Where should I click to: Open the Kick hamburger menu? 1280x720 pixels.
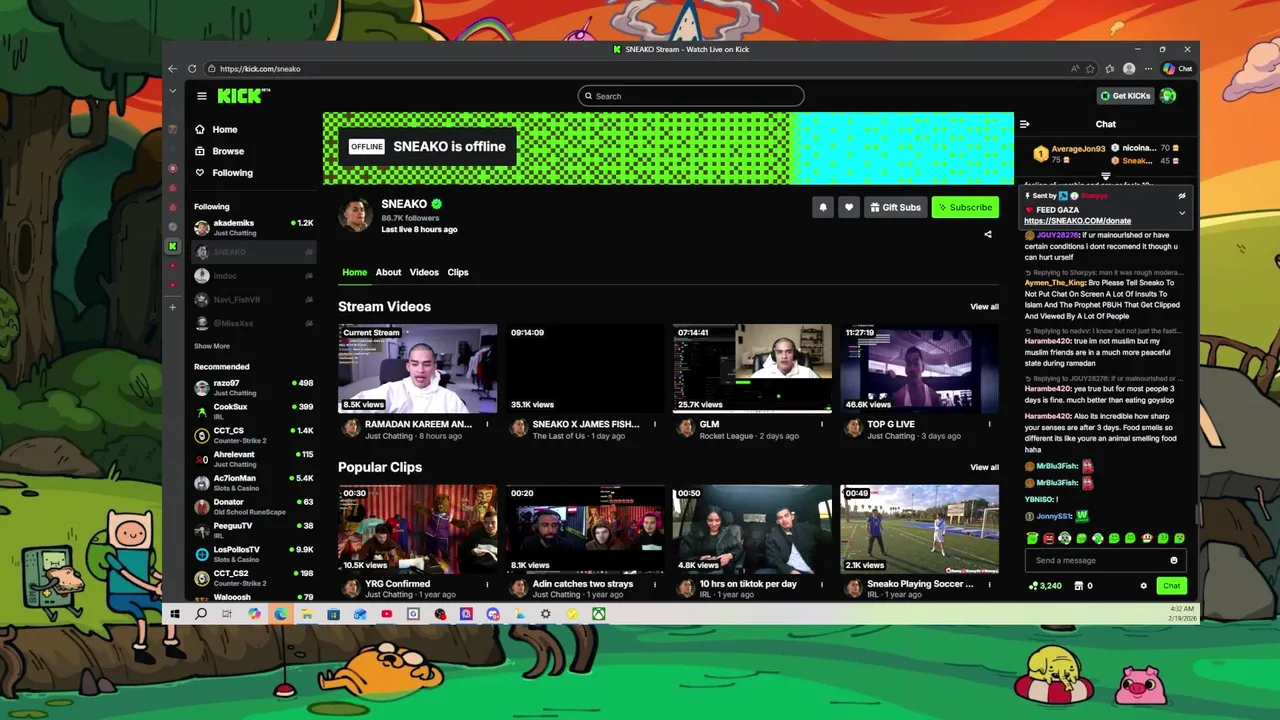coord(201,96)
